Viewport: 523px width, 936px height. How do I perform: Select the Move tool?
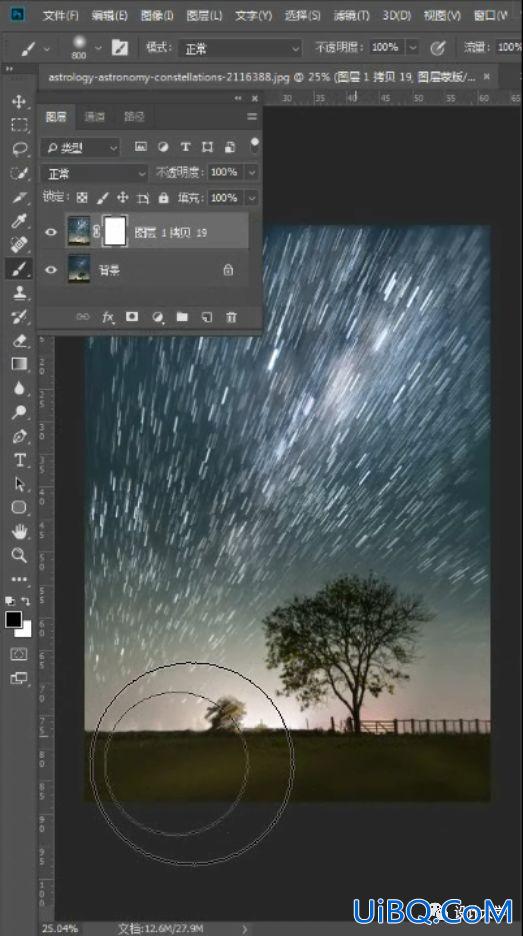pos(19,101)
